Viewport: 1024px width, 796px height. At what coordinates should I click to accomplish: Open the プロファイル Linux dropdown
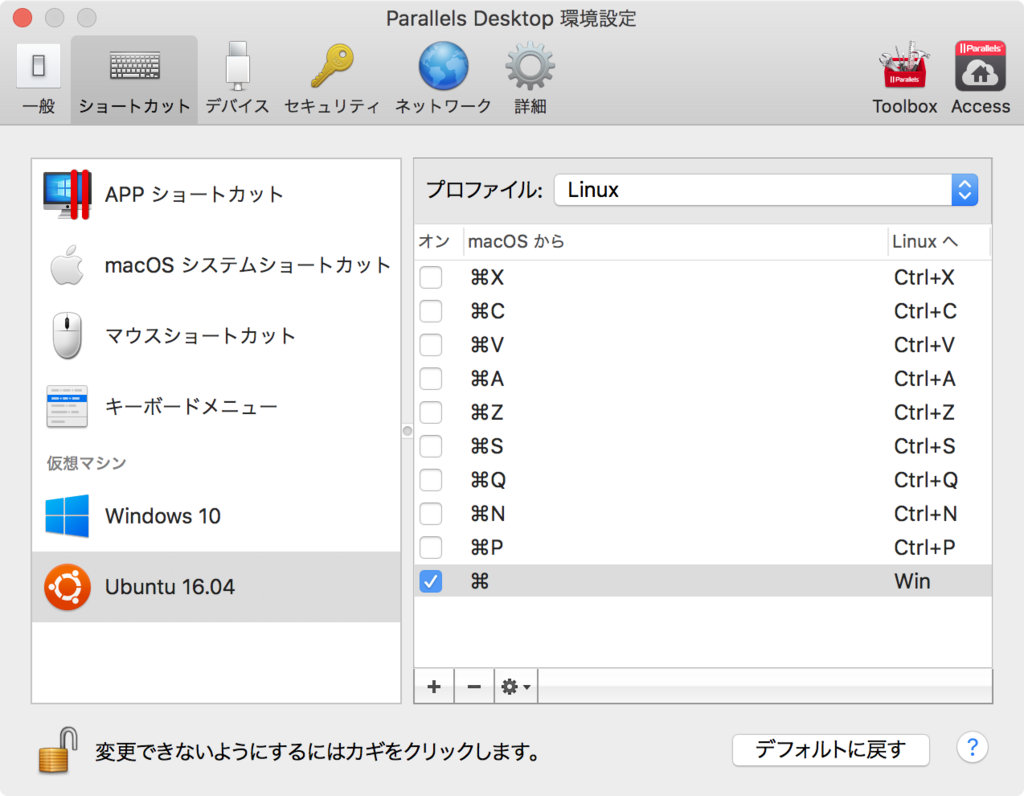pyautogui.click(x=766, y=190)
